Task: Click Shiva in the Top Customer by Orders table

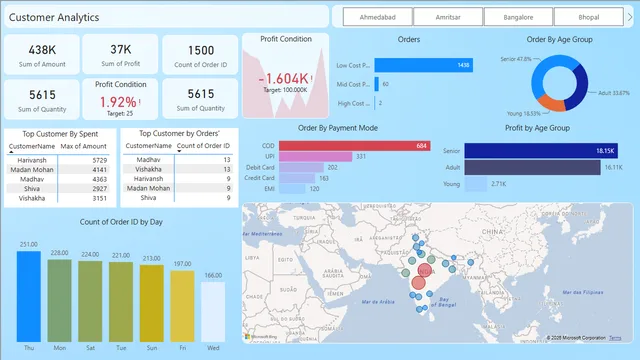Action: (149, 198)
